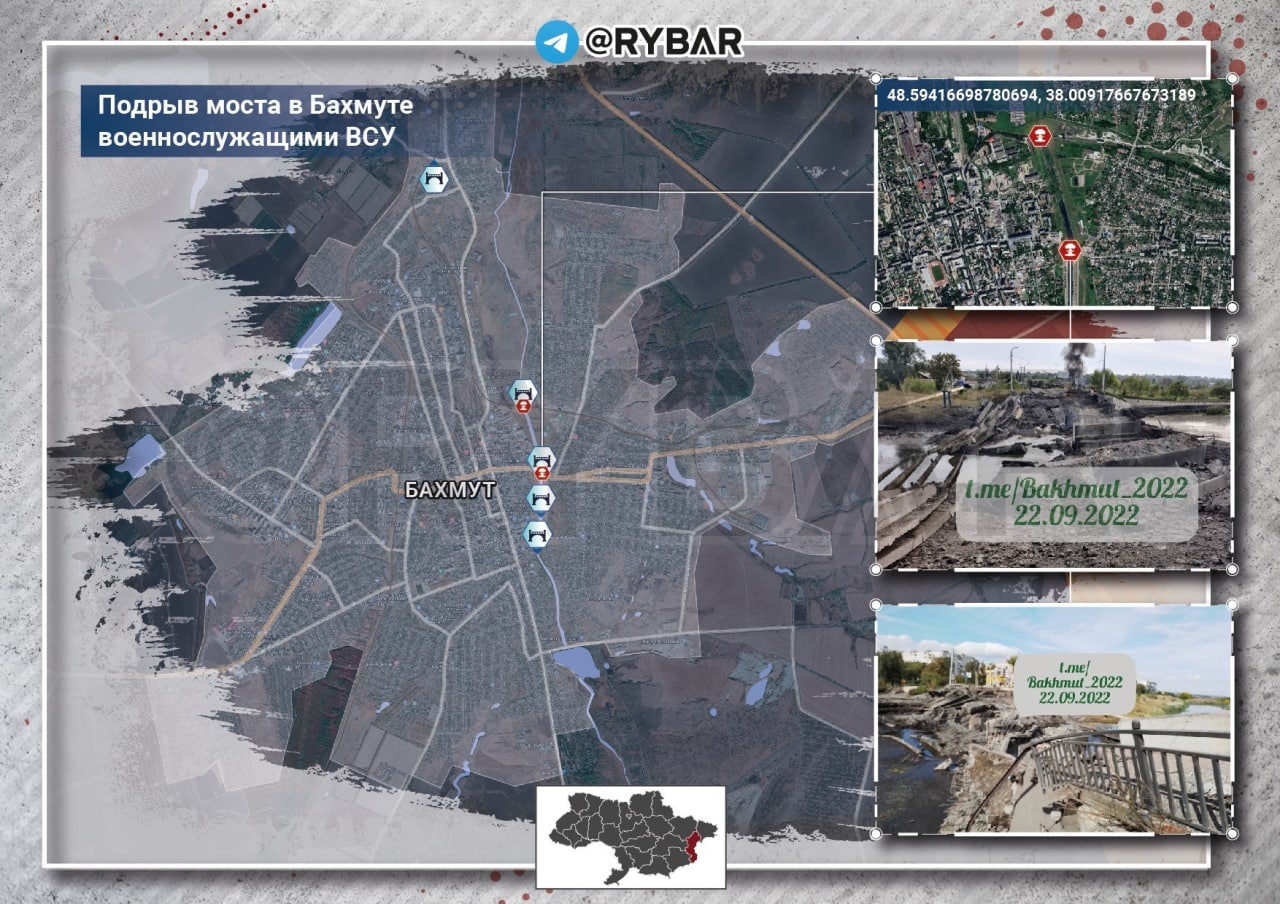1280x904 pixels.
Task: Click the bridge icon on the orange main road
Action: click(541, 458)
